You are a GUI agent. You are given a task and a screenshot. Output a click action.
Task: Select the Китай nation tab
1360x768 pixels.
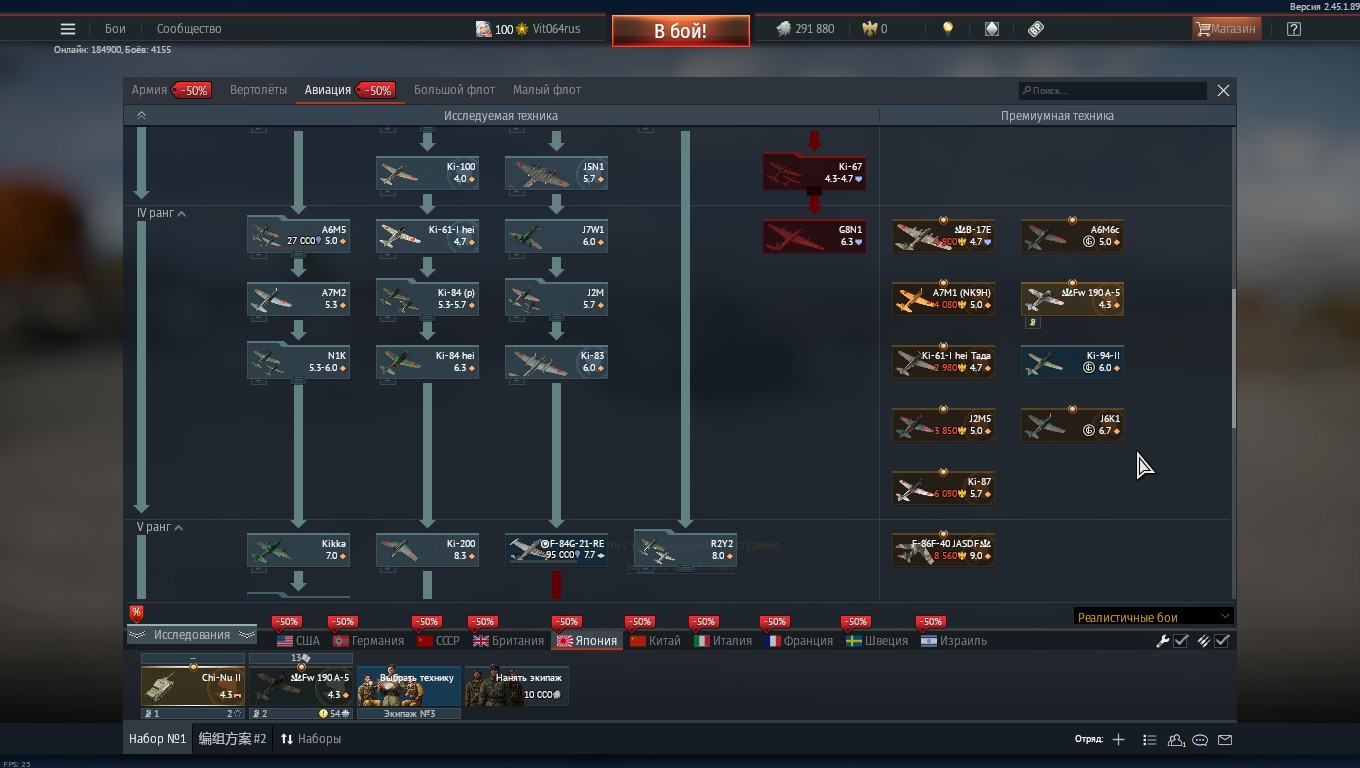coord(656,641)
